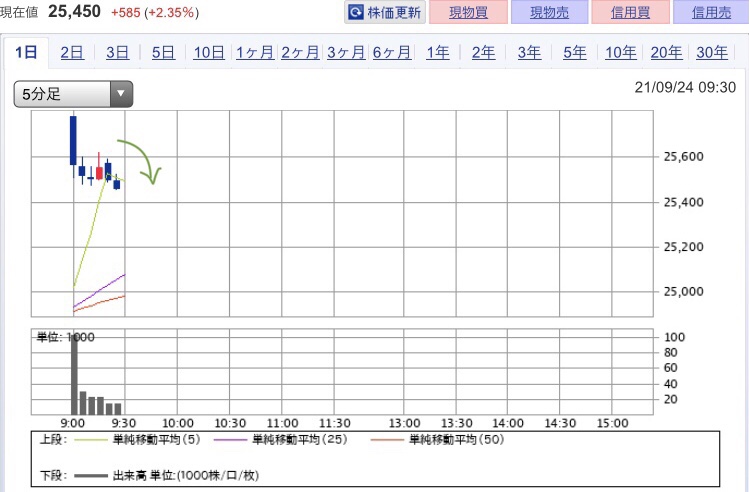Refresh the stock price with 株価更新
This screenshot has width=749, height=492.
coord(385,12)
